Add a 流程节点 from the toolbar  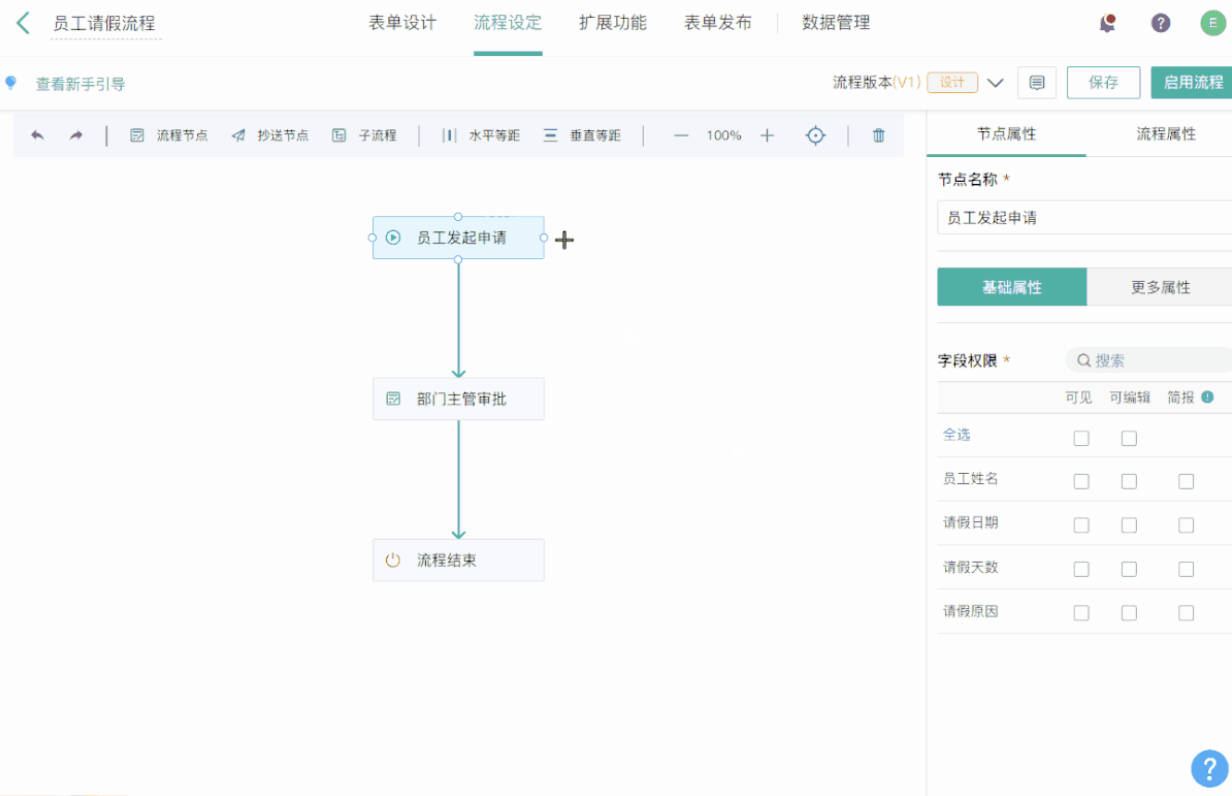tap(169, 135)
